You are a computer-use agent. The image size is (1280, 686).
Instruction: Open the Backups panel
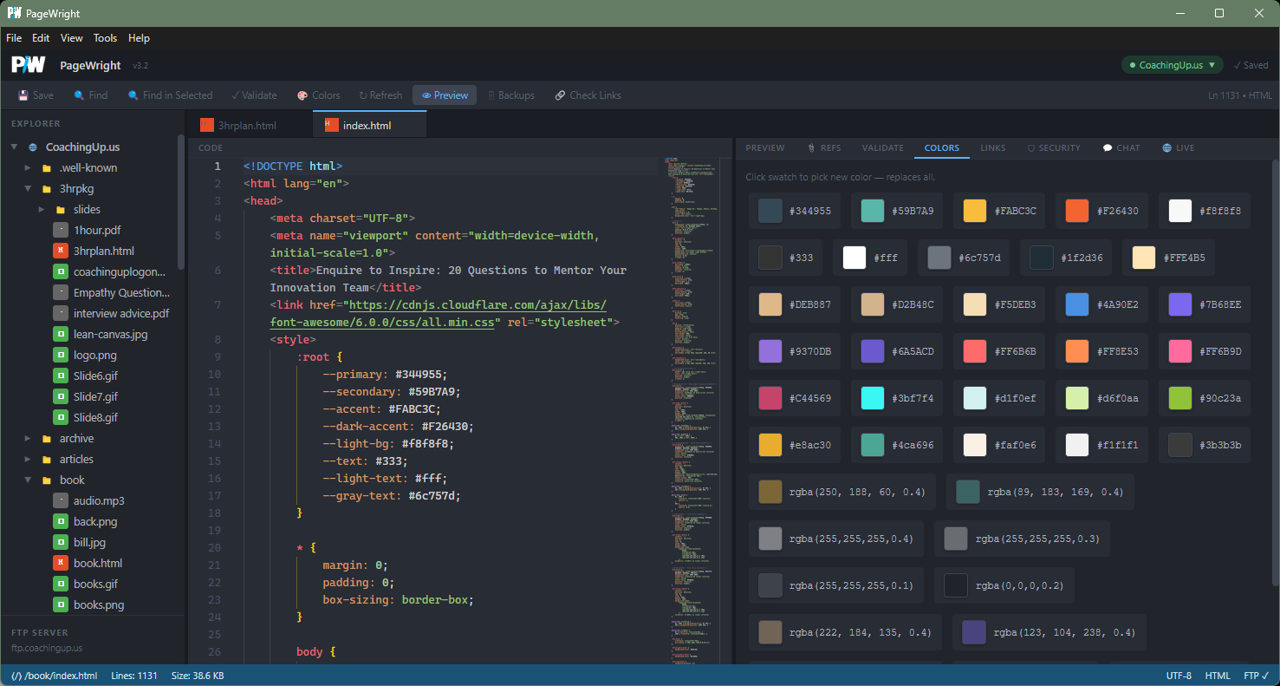(x=513, y=95)
